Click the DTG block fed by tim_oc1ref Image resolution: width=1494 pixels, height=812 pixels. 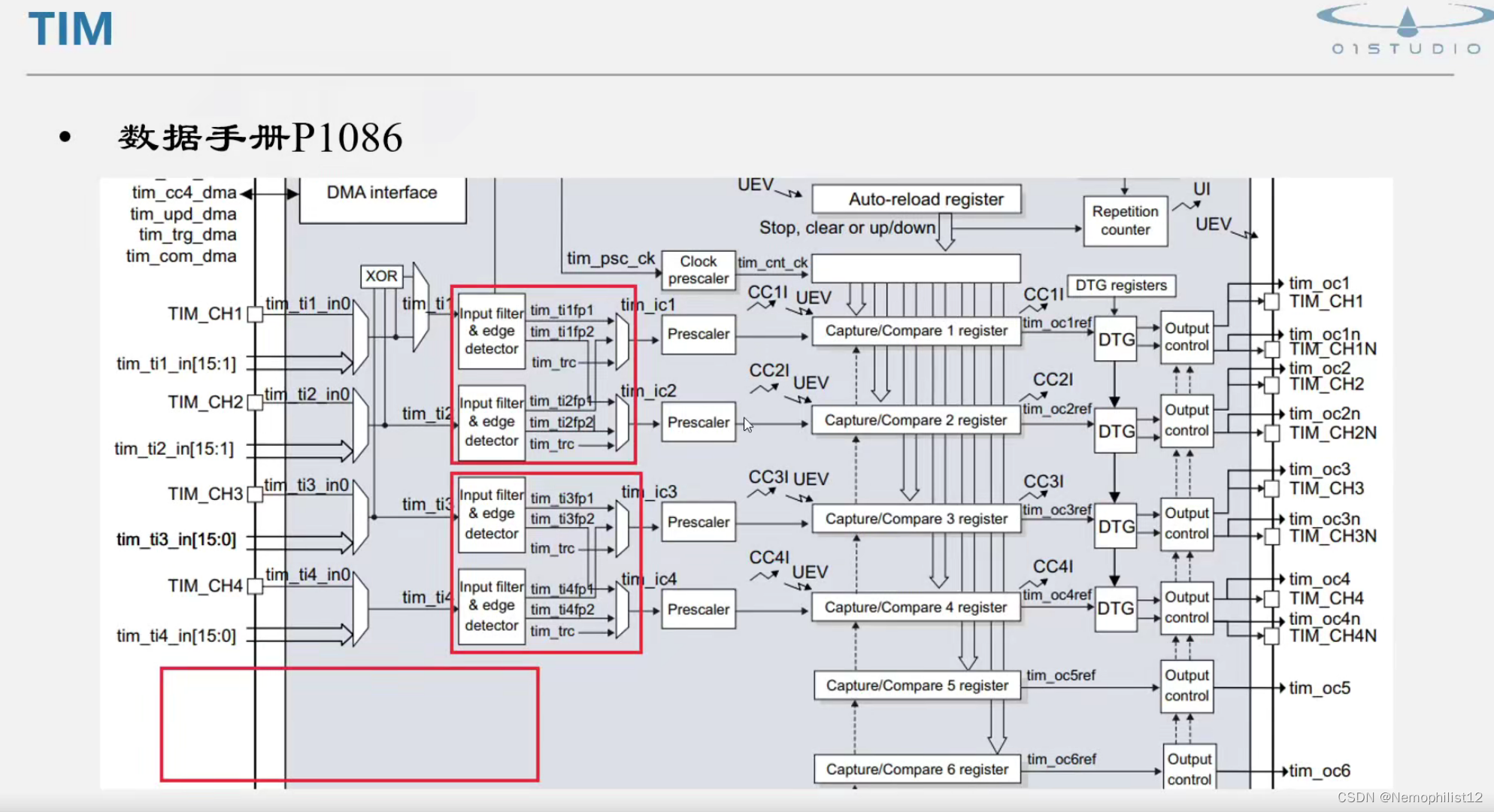pyautogui.click(x=1116, y=340)
